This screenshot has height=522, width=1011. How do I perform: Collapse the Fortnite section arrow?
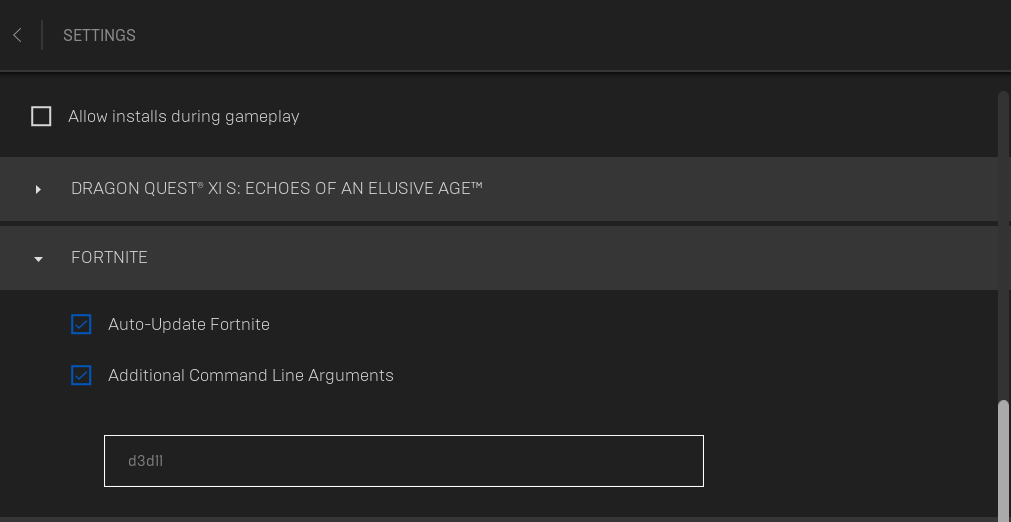pos(38,259)
